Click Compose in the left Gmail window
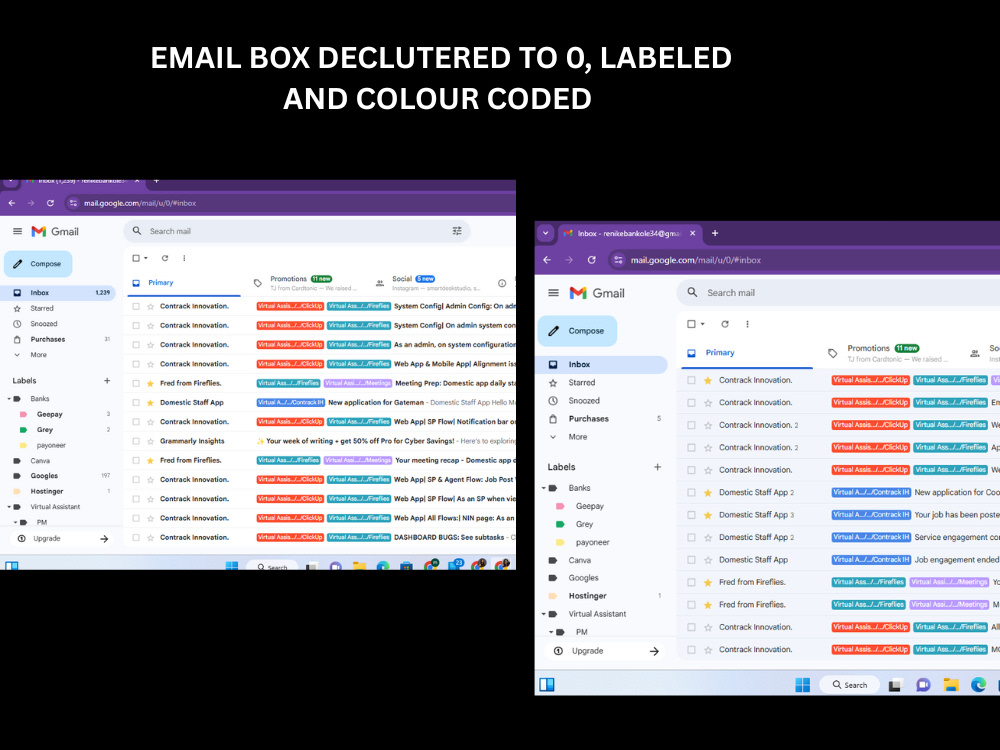 pos(38,263)
